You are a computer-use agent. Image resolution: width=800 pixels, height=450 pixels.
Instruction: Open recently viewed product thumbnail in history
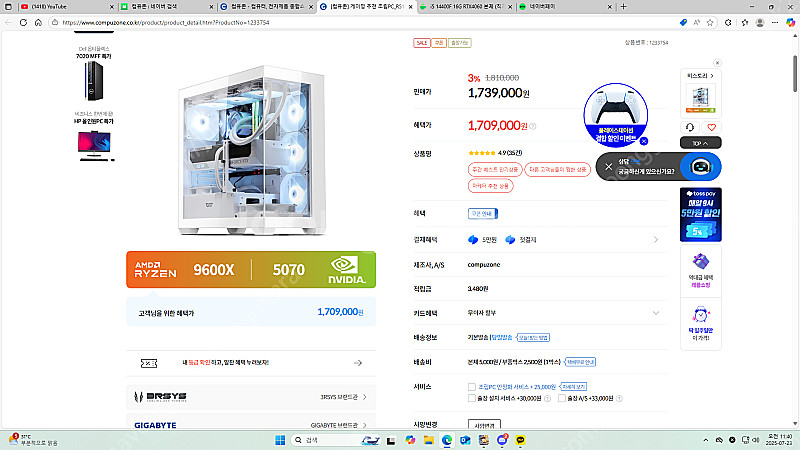[x=701, y=99]
